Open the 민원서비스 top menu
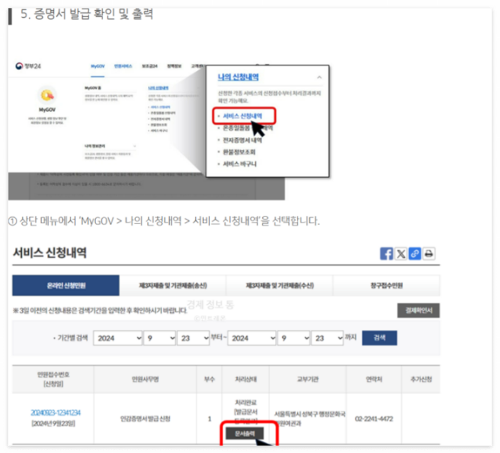The width and height of the screenshot is (500, 453). click(x=123, y=66)
